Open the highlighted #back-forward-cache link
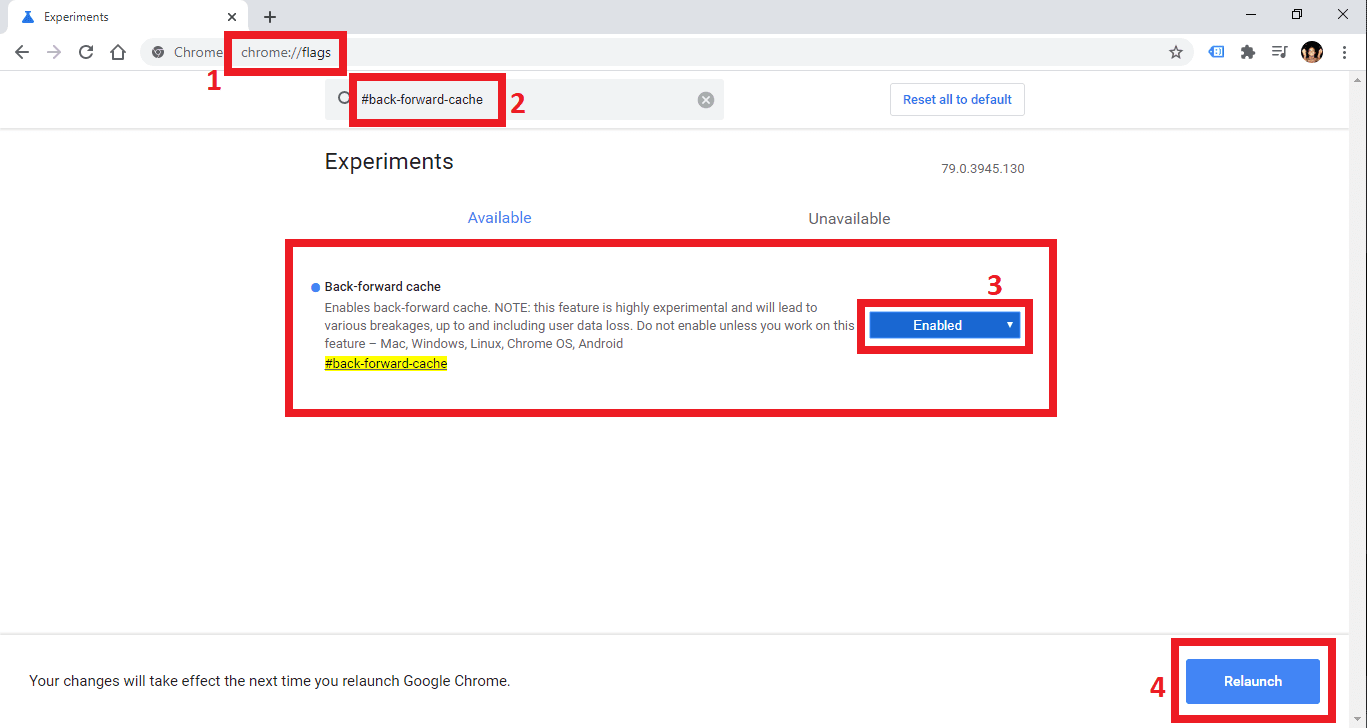This screenshot has width=1367, height=728. 386,364
